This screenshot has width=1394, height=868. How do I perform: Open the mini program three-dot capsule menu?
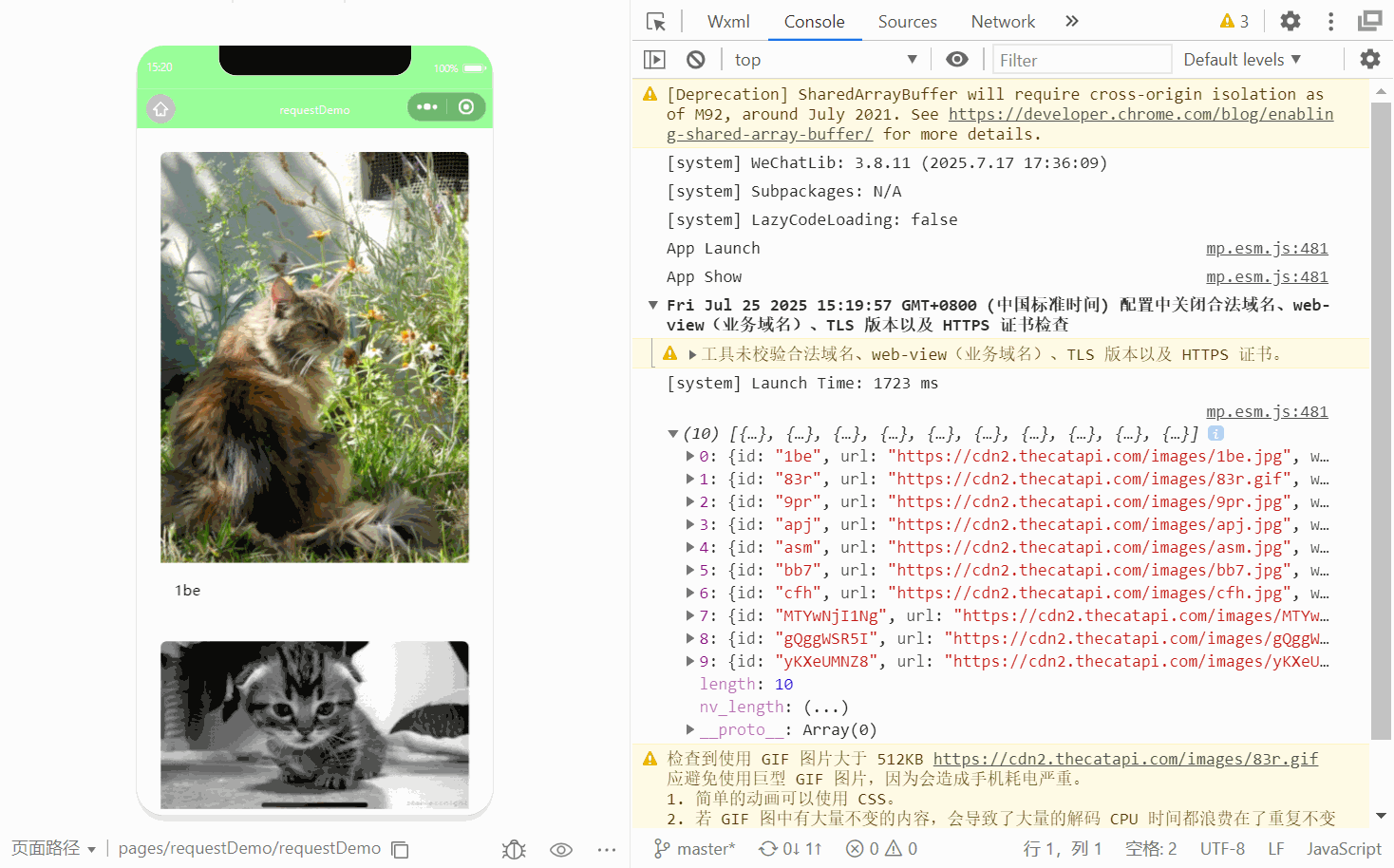[x=427, y=106]
